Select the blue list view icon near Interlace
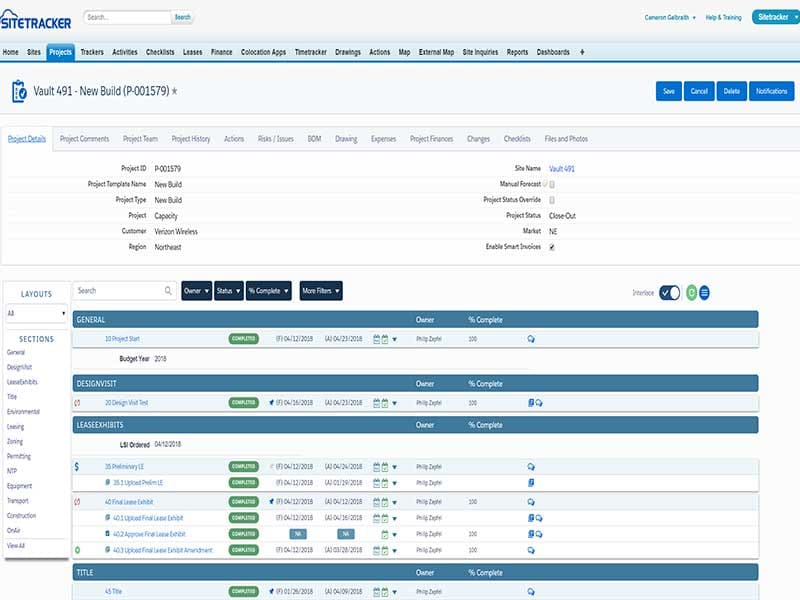This screenshot has width=800, height=600. tap(704, 291)
